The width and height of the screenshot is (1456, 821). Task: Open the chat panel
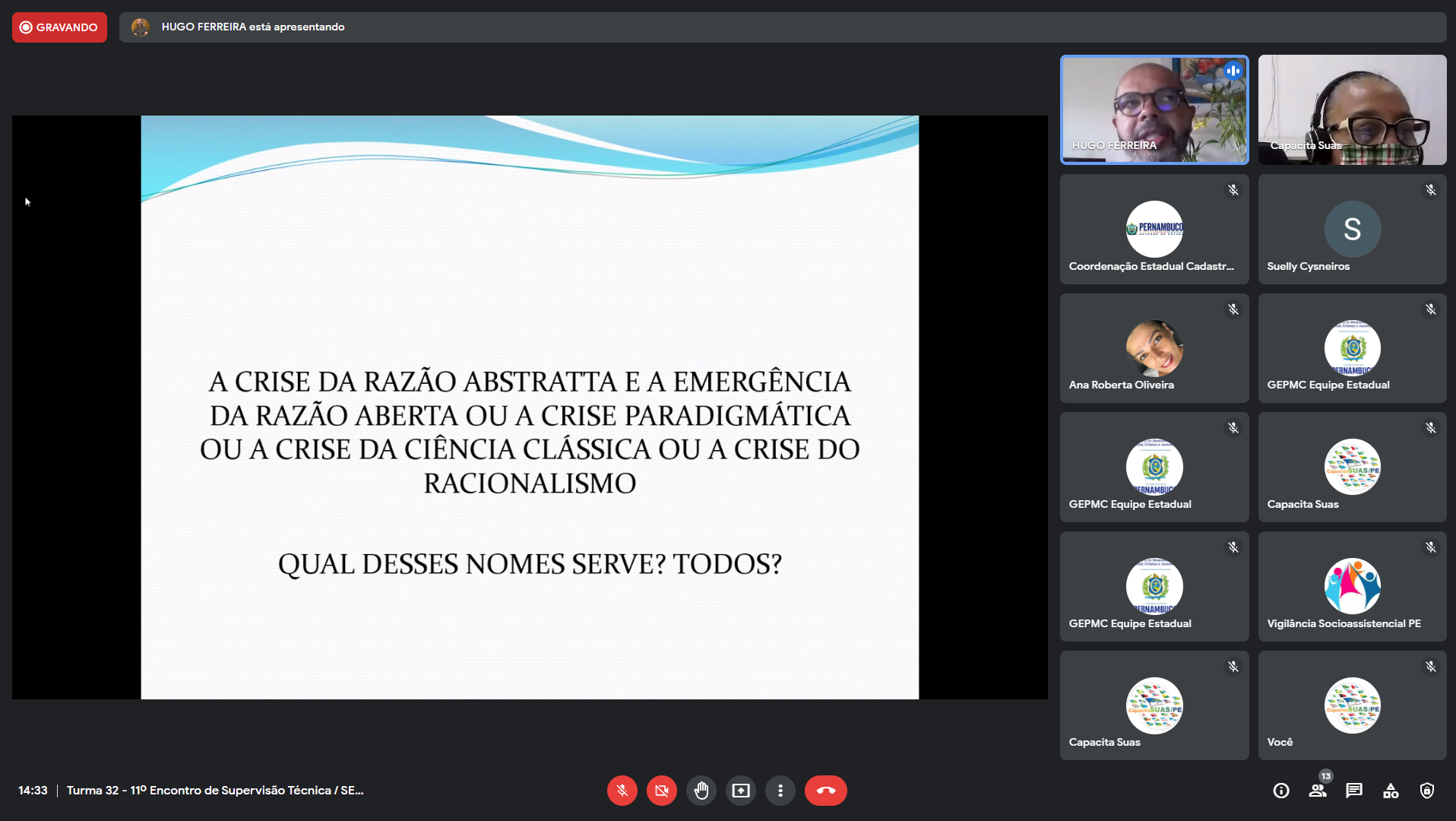click(1354, 791)
